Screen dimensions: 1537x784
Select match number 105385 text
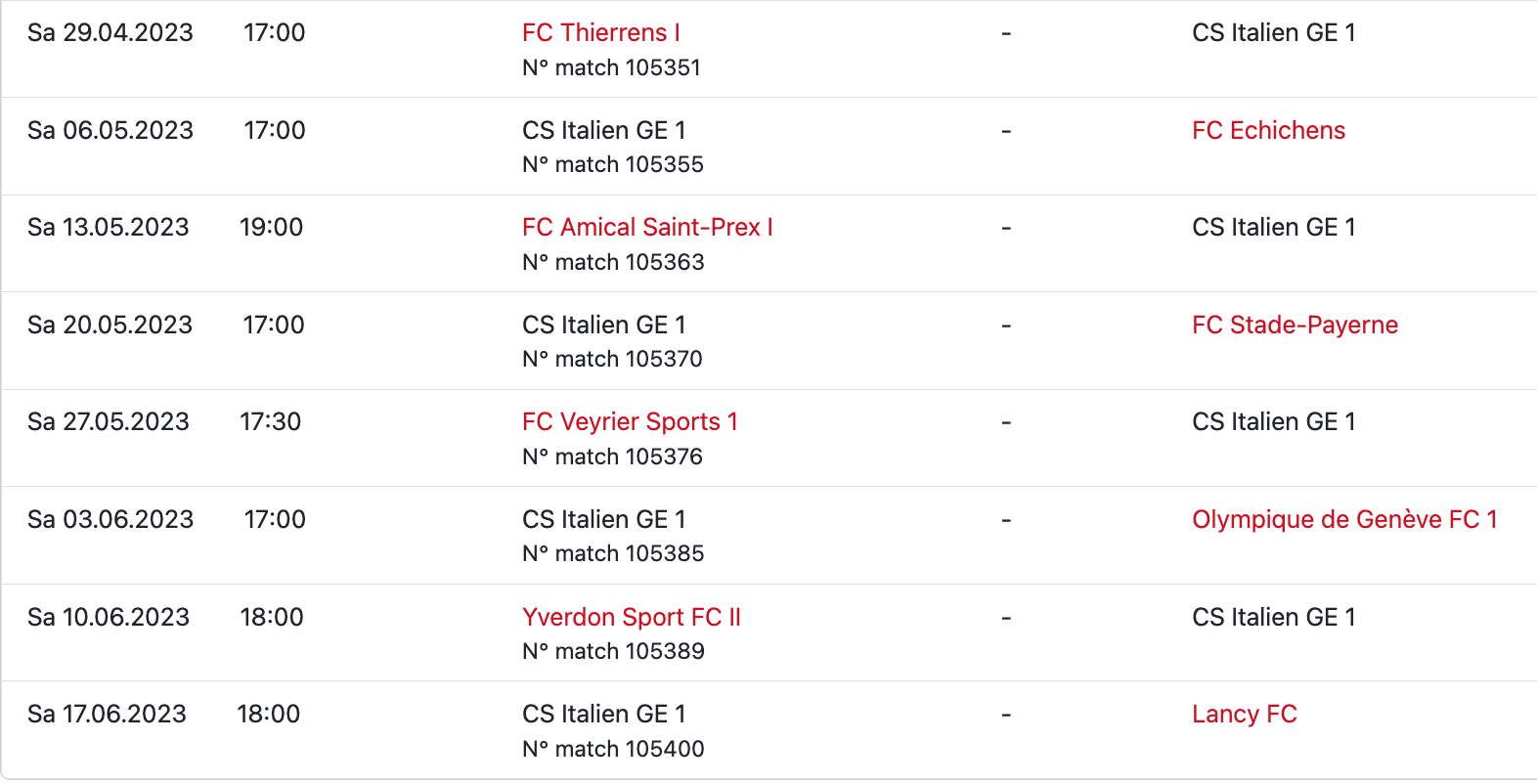coord(613,554)
